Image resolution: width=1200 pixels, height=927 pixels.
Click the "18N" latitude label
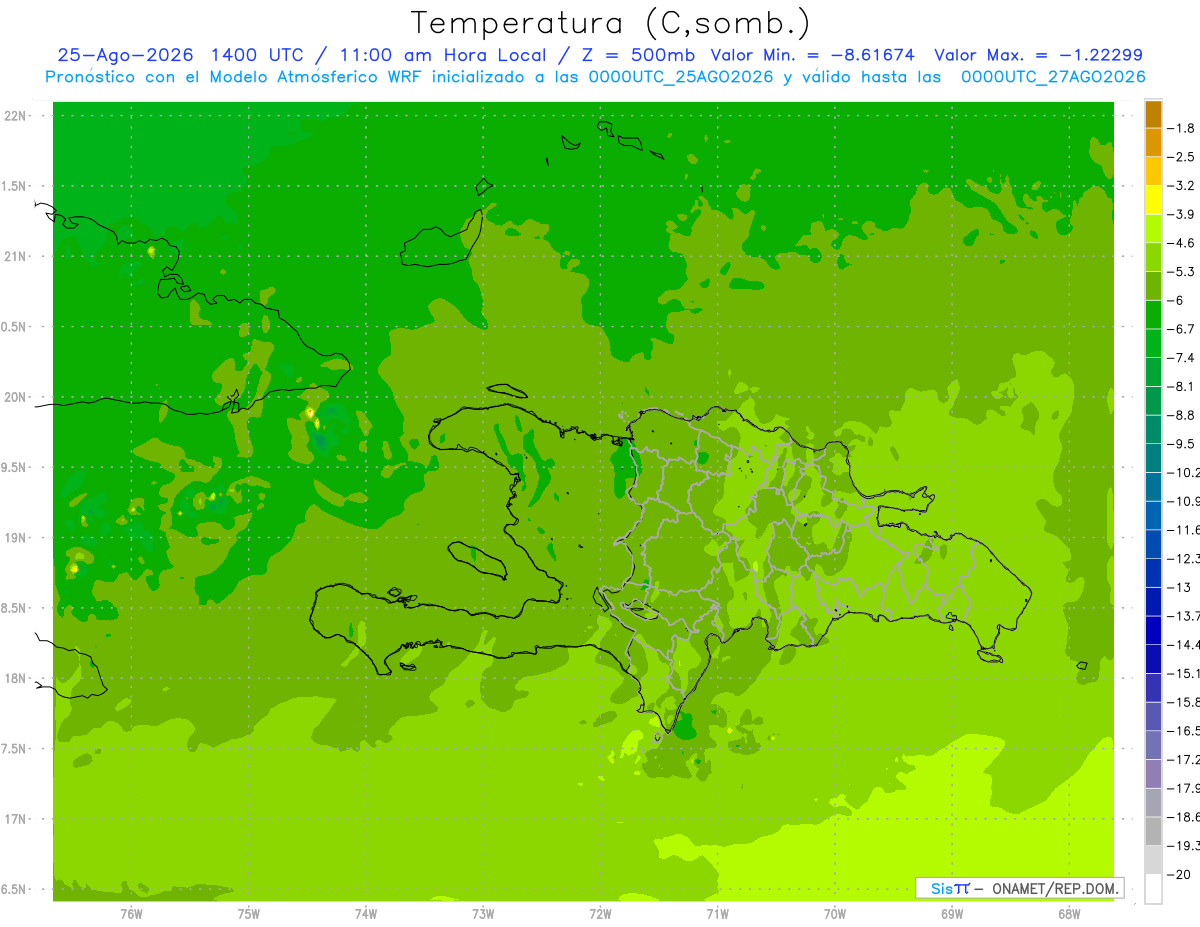(x=17, y=678)
